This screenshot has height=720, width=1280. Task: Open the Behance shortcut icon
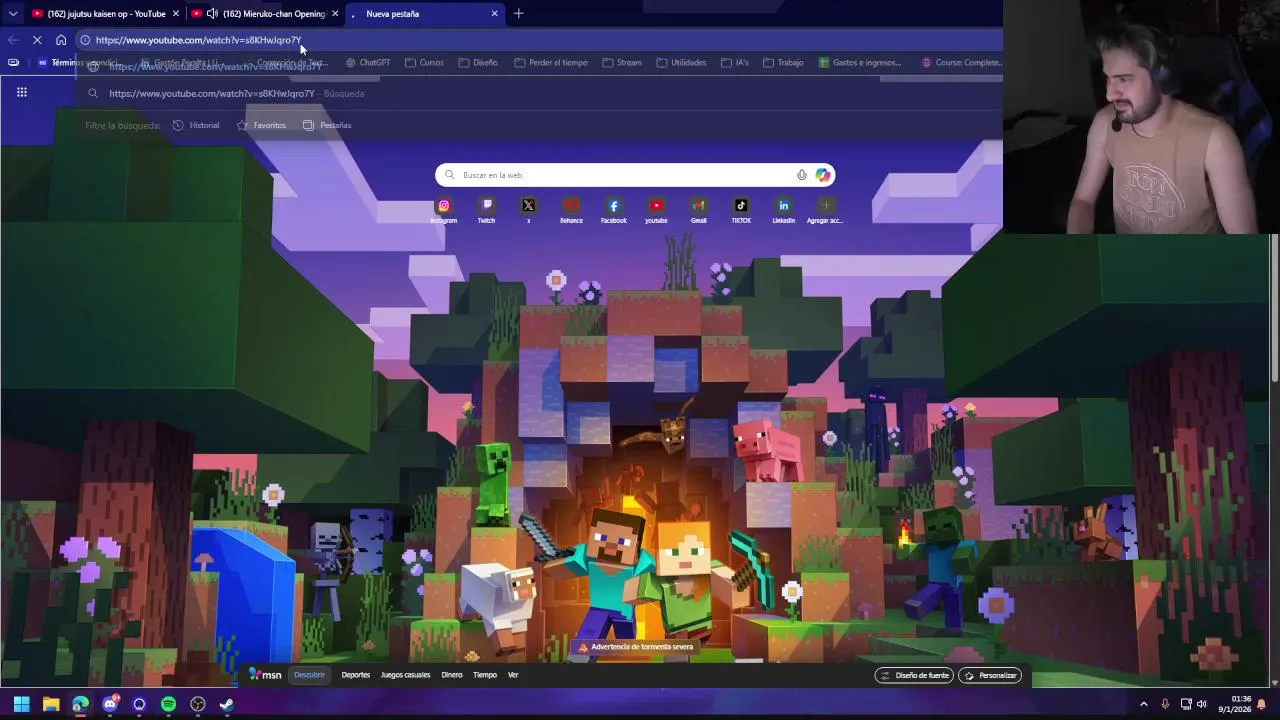pos(571,205)
